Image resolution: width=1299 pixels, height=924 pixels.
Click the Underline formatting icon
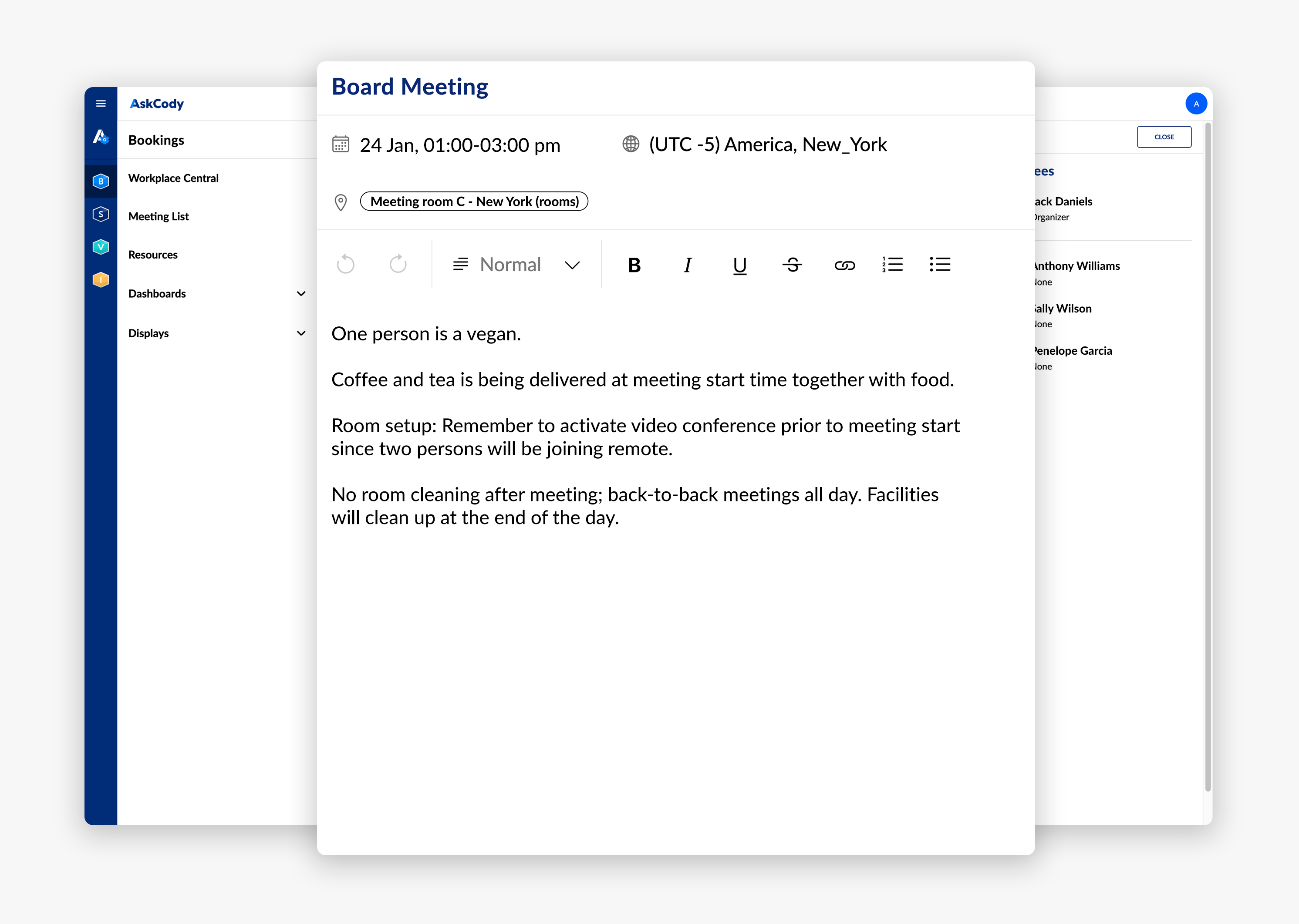click(739, 265)
